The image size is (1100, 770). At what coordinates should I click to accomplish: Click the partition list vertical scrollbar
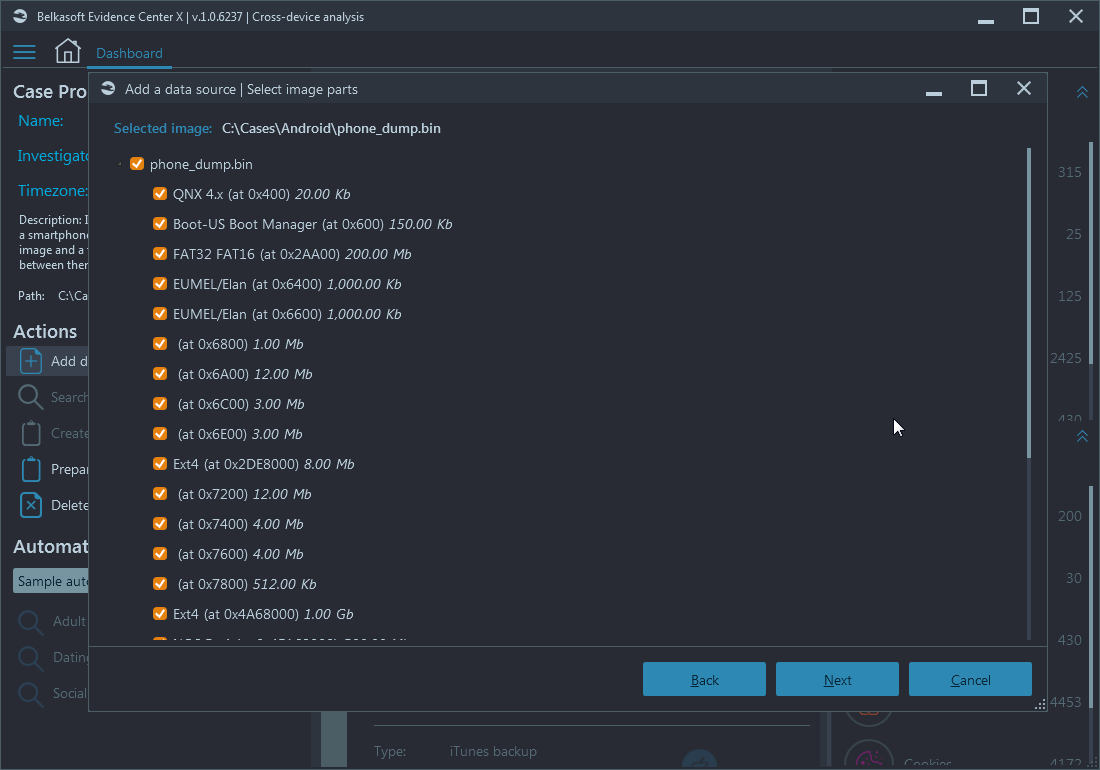[1028, 303]
